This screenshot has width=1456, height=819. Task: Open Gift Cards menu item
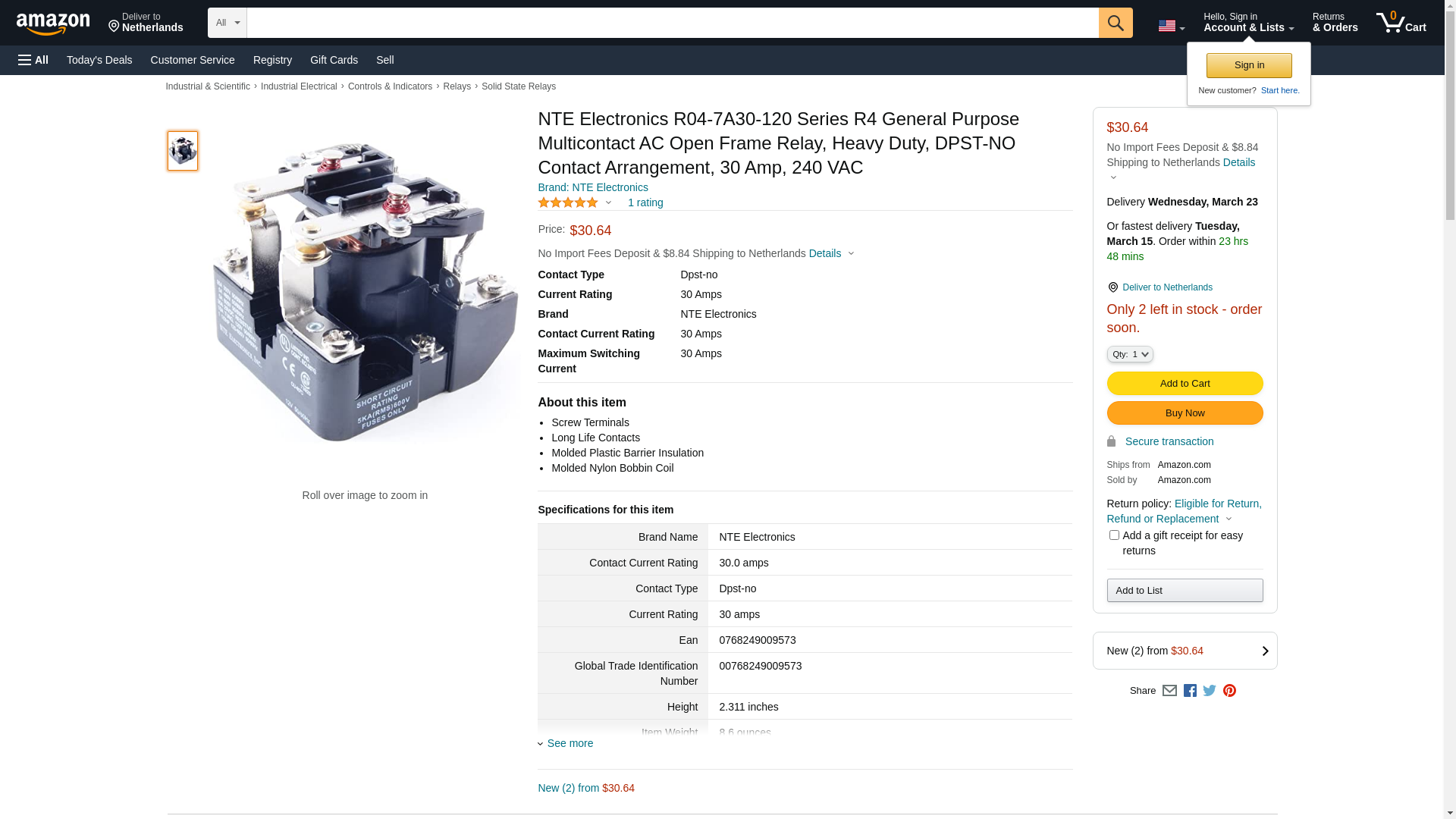tap(334, 60)
